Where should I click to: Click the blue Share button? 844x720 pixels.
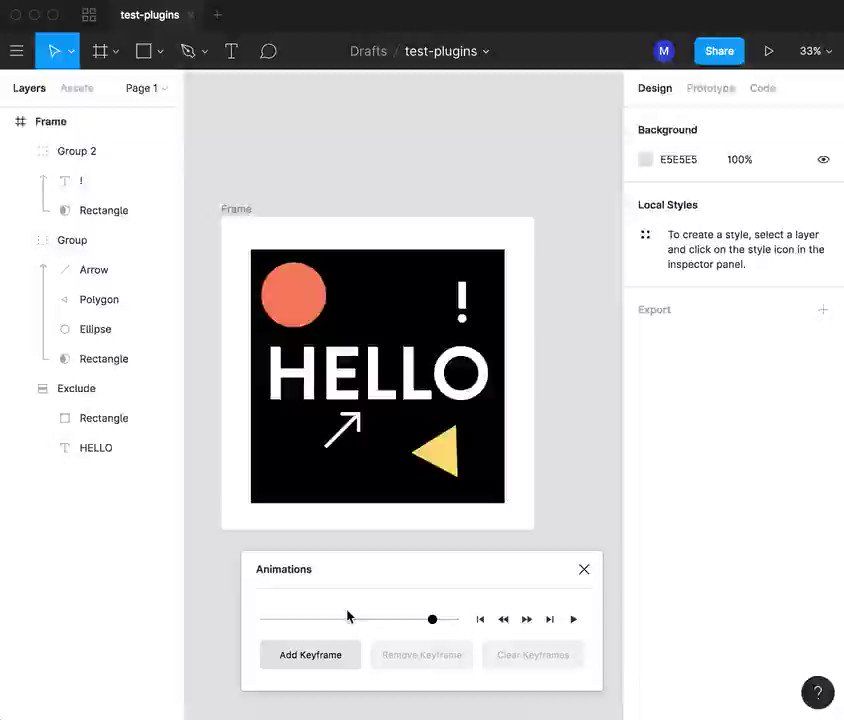[719, 51]
